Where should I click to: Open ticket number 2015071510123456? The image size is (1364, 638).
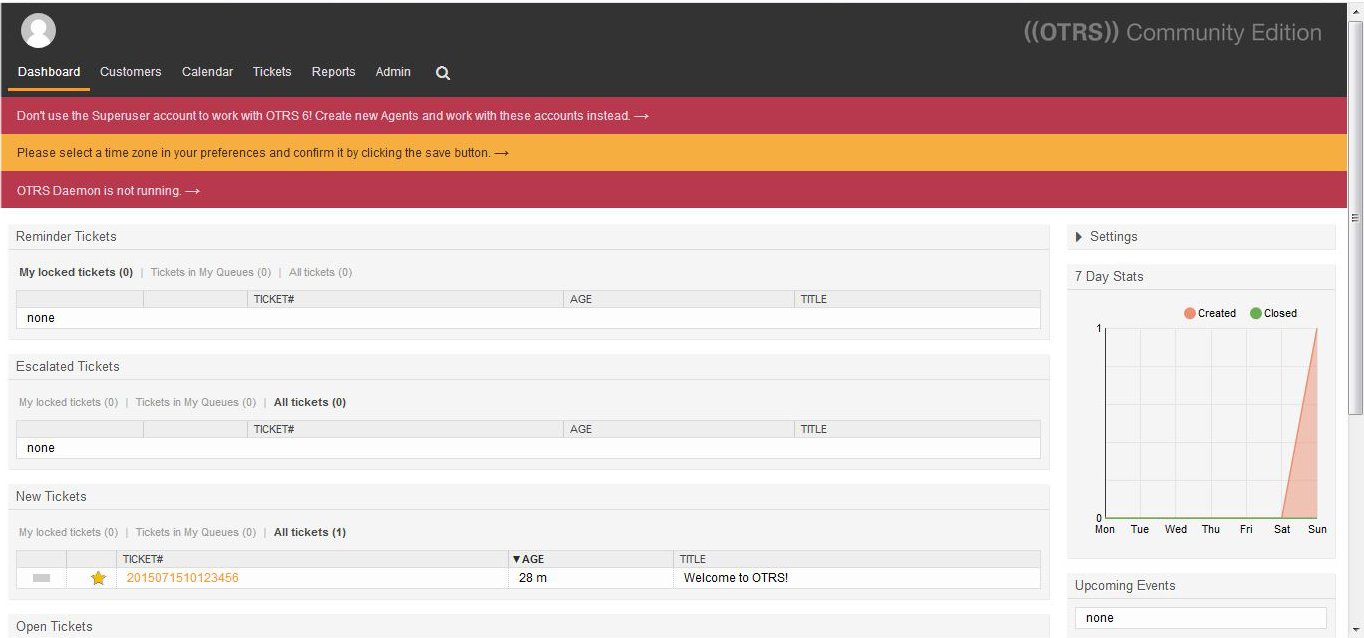tap(182, 578)
